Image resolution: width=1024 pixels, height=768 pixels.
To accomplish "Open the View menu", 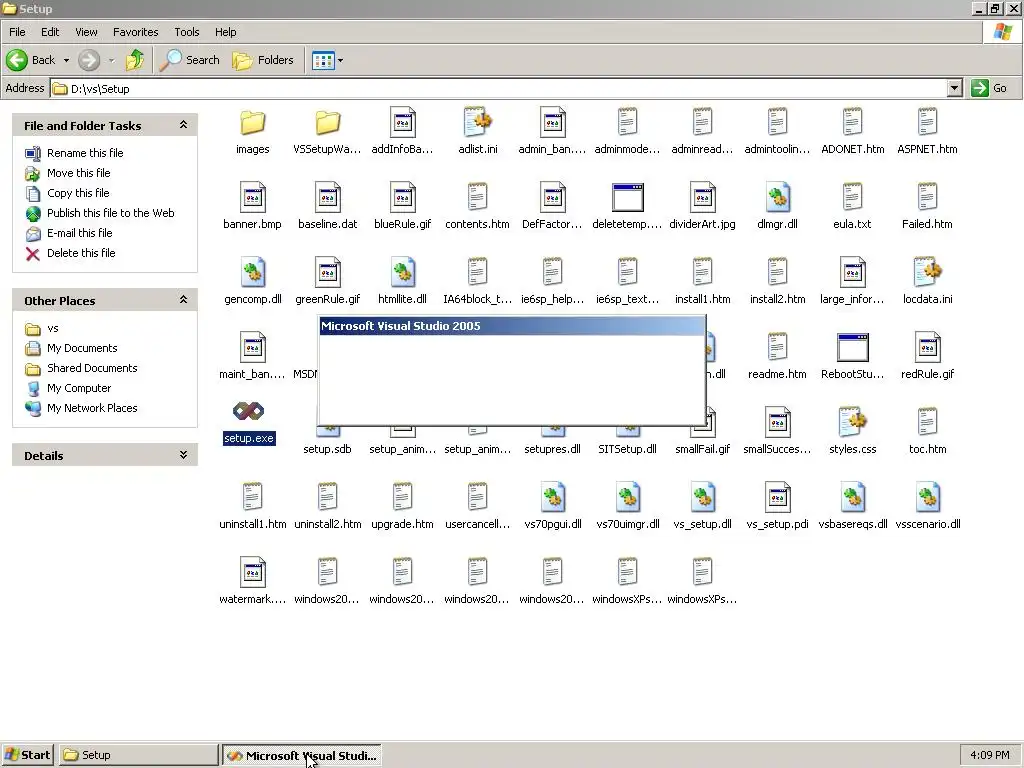I will [86, 32].
